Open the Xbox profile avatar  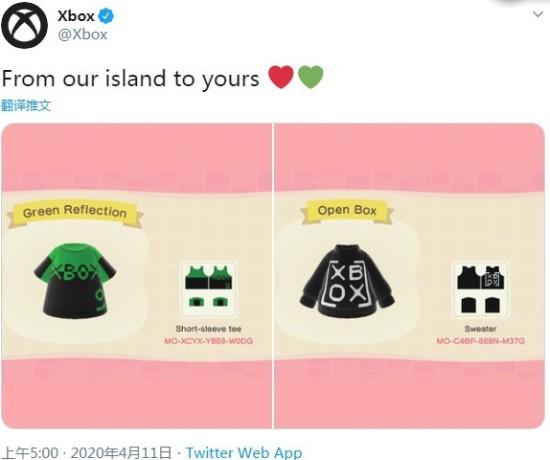click(x=24, y=25)
